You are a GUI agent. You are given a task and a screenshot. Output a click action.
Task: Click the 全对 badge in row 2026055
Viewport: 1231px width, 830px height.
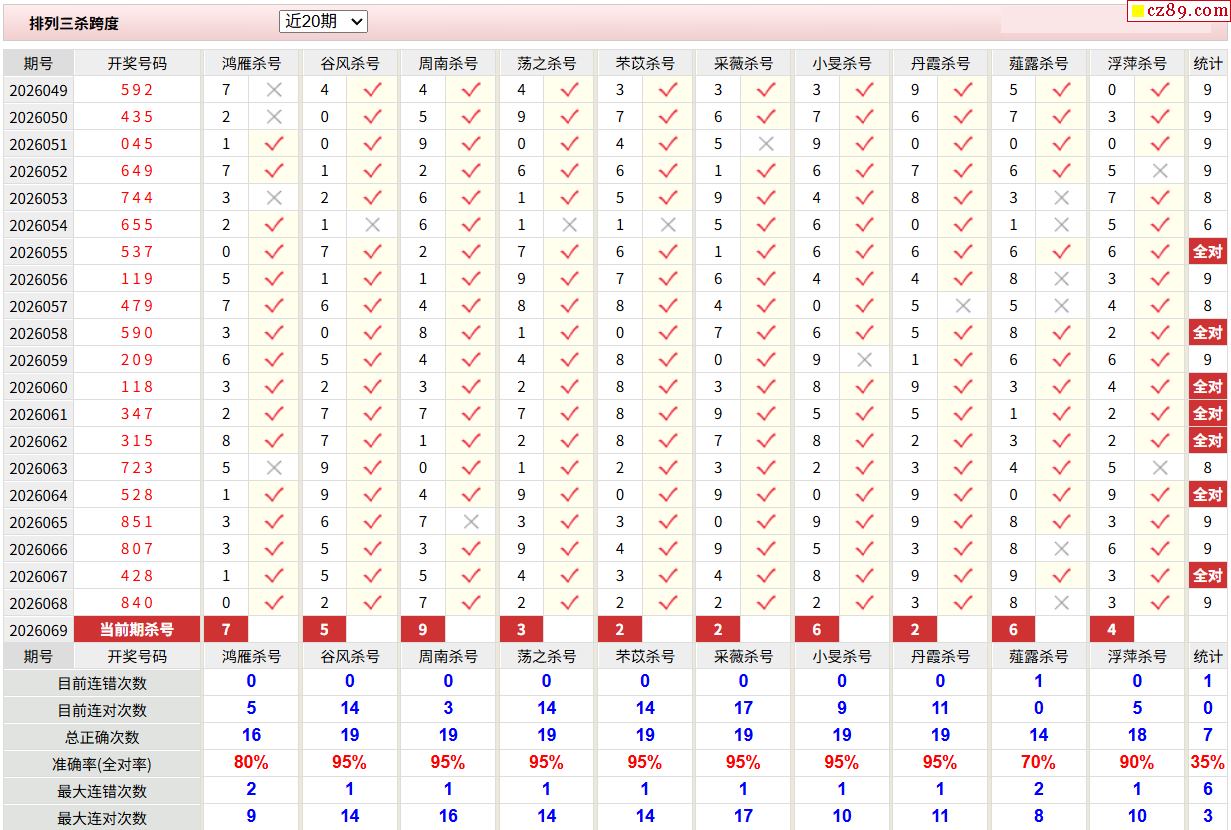click(x=1207, y=252)
